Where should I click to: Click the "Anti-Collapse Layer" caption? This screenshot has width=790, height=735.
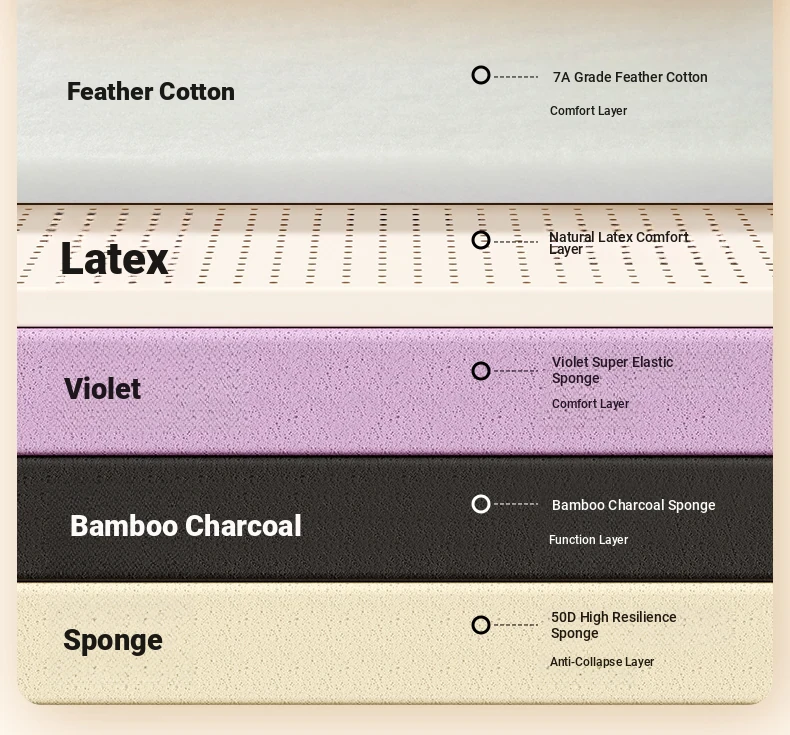[601, 662]
